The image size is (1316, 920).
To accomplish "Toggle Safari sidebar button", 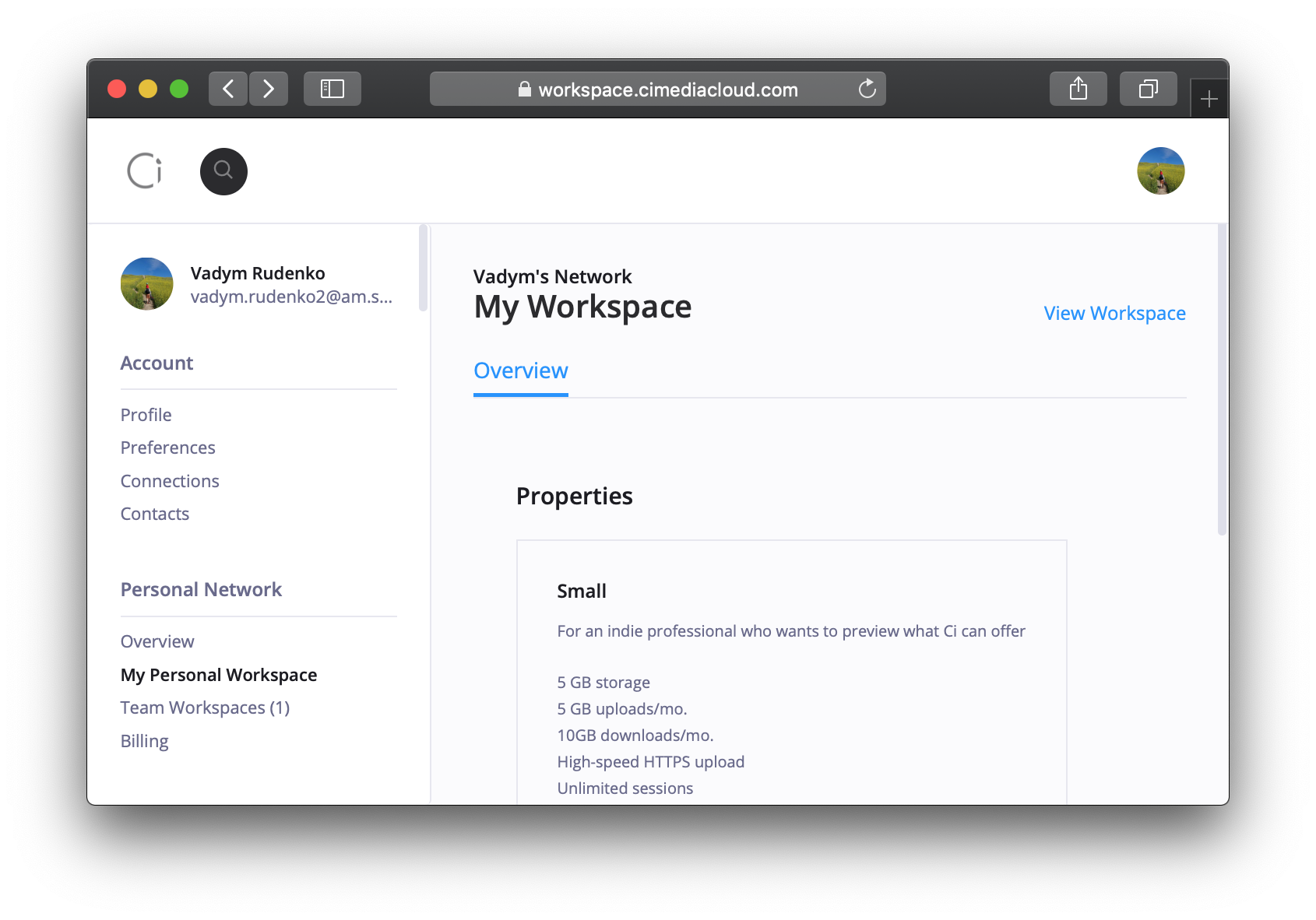I will click(333, 89).
